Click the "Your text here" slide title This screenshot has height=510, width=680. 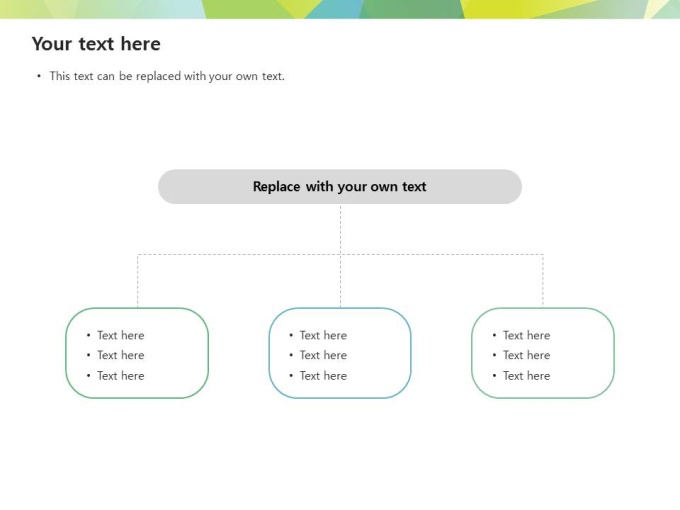click(x=96, y=44)
